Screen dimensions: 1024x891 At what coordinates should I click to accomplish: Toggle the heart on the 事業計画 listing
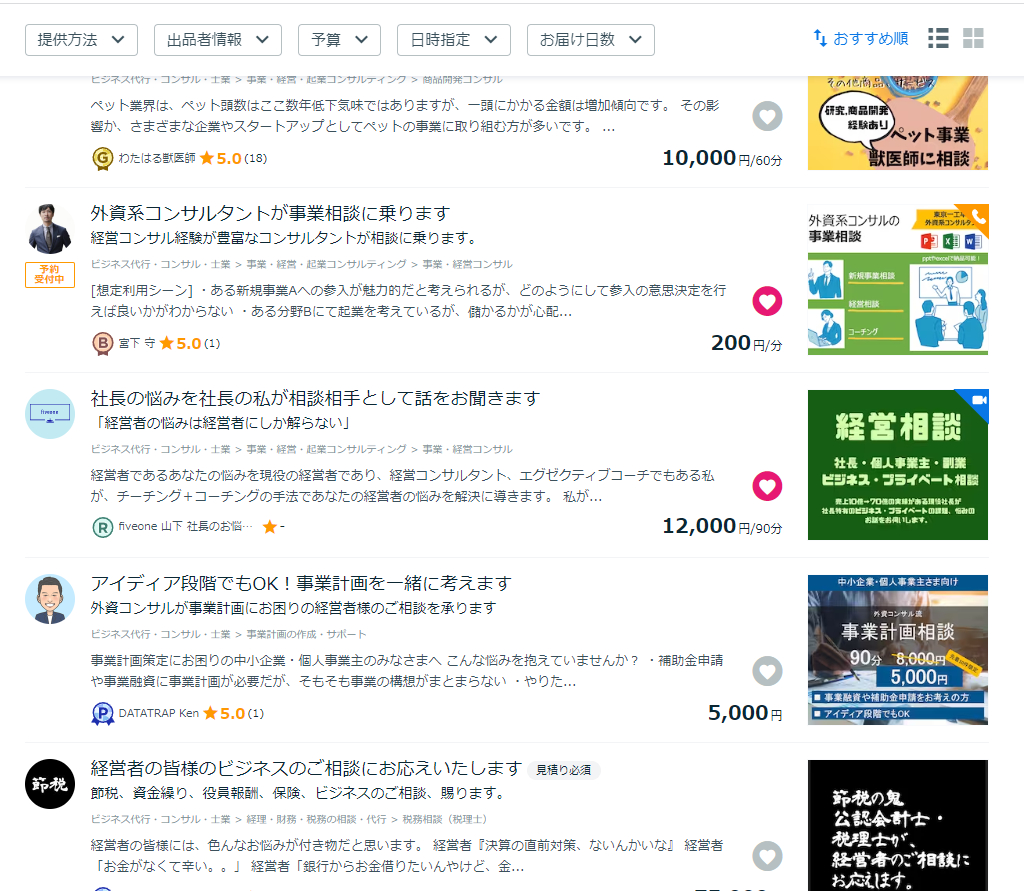point(767,671)
